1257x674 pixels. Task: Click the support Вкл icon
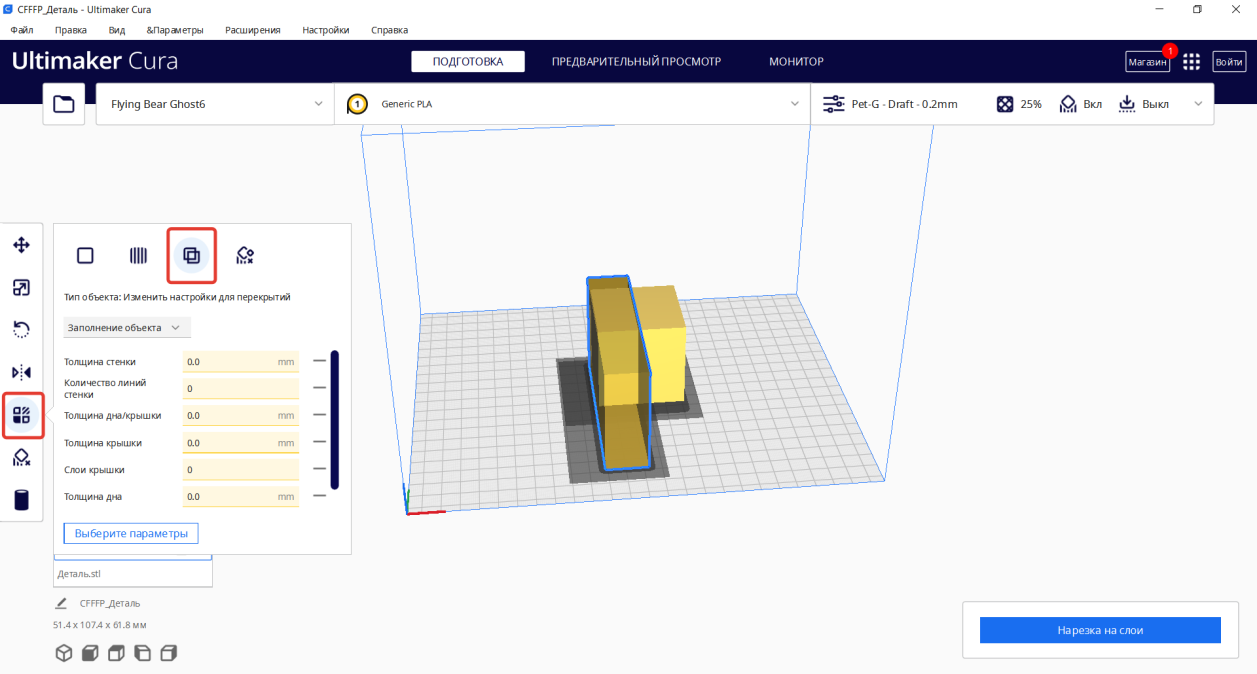pyautogui.click(x=1068, y=104)
